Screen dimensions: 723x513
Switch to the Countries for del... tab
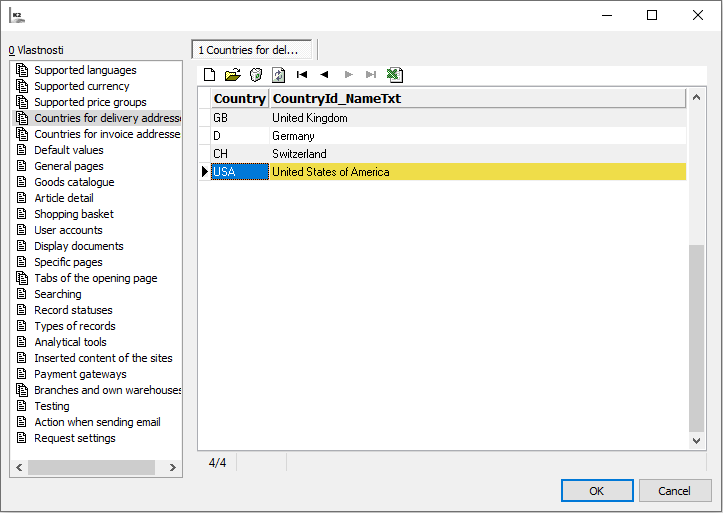tap(252, 50)
